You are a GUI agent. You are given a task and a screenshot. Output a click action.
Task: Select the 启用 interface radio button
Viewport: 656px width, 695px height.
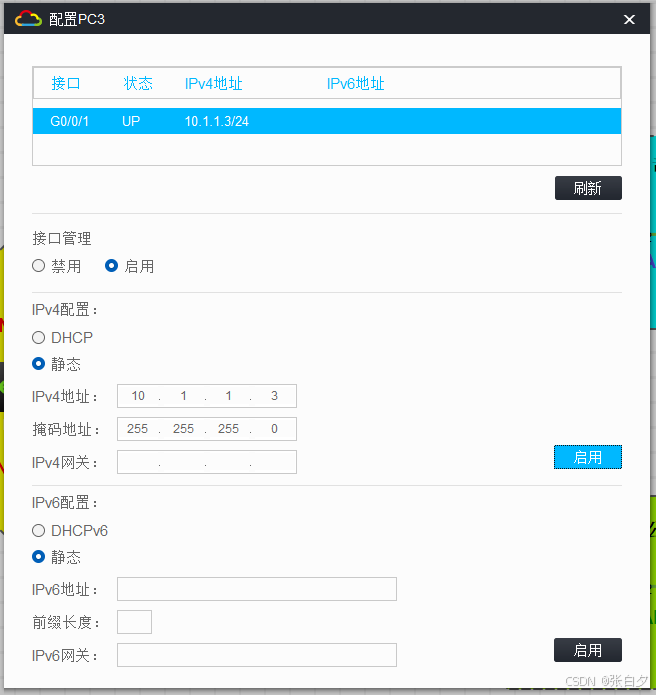pyautogui.click(x=111, y=266)
